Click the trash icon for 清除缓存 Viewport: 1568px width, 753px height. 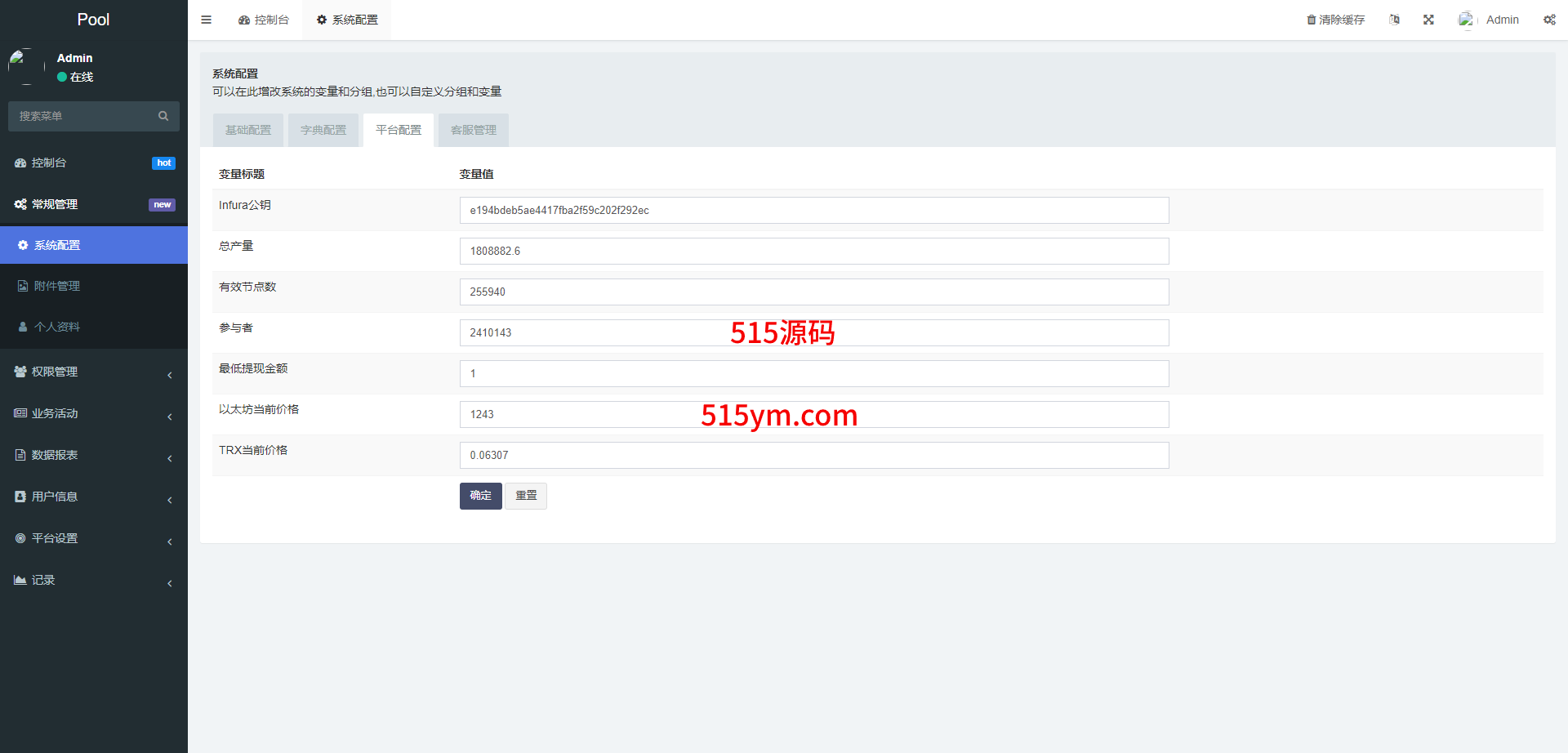click(x=1312, y=20)
